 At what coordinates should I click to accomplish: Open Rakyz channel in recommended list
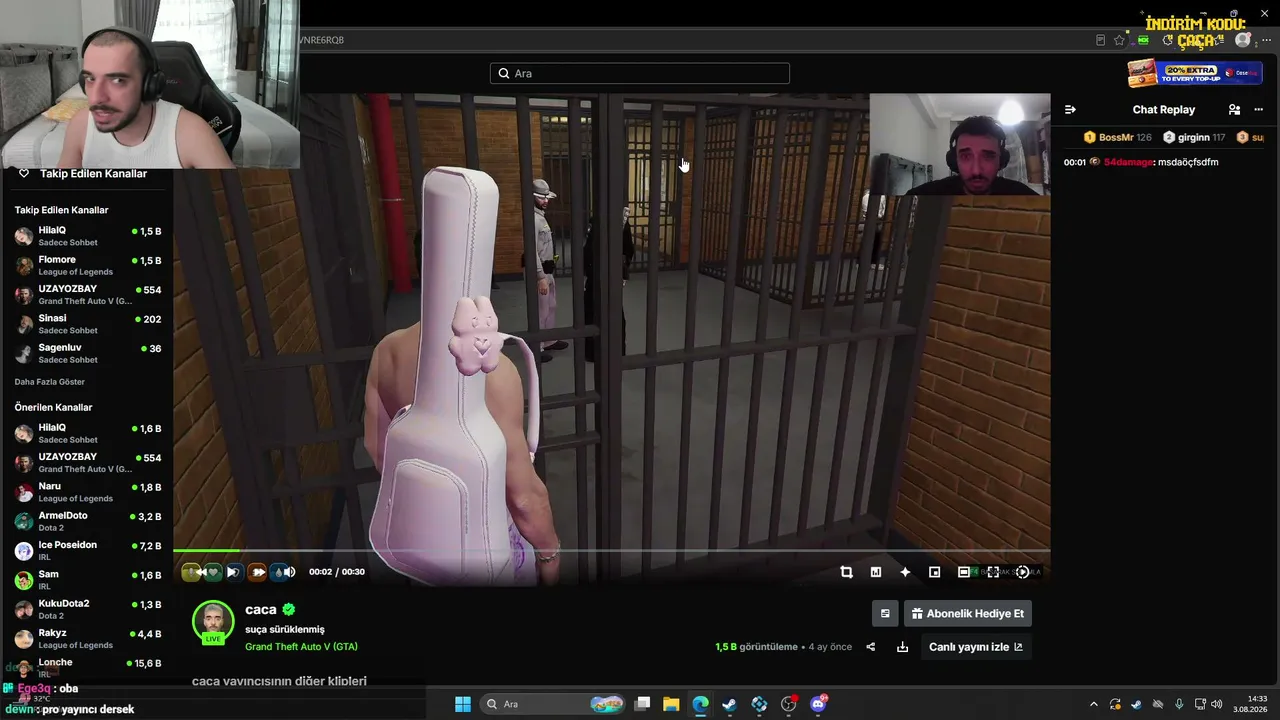point(87,638)
